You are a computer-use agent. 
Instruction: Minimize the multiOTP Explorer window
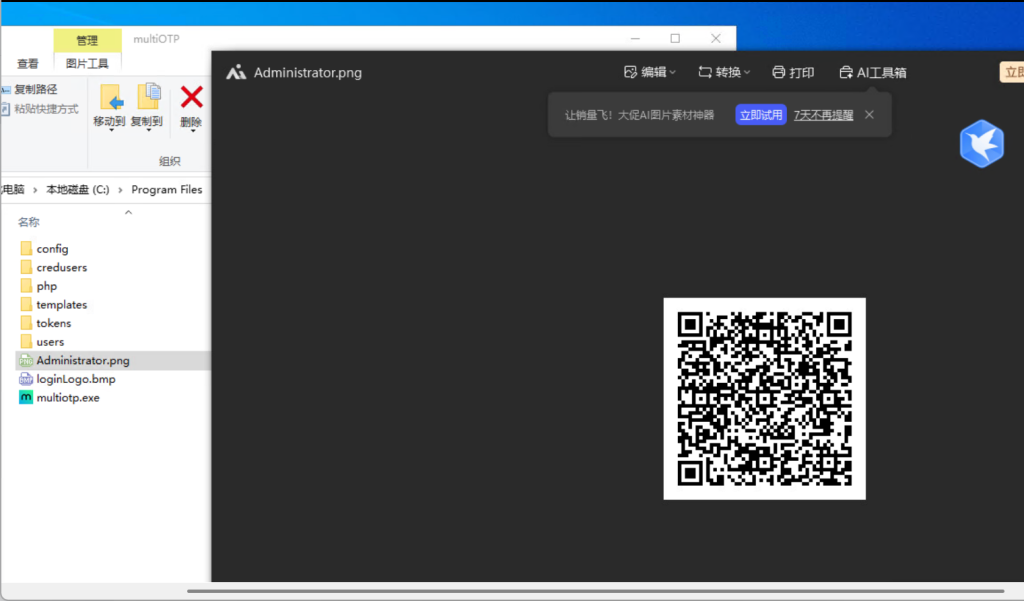point(635,39)
